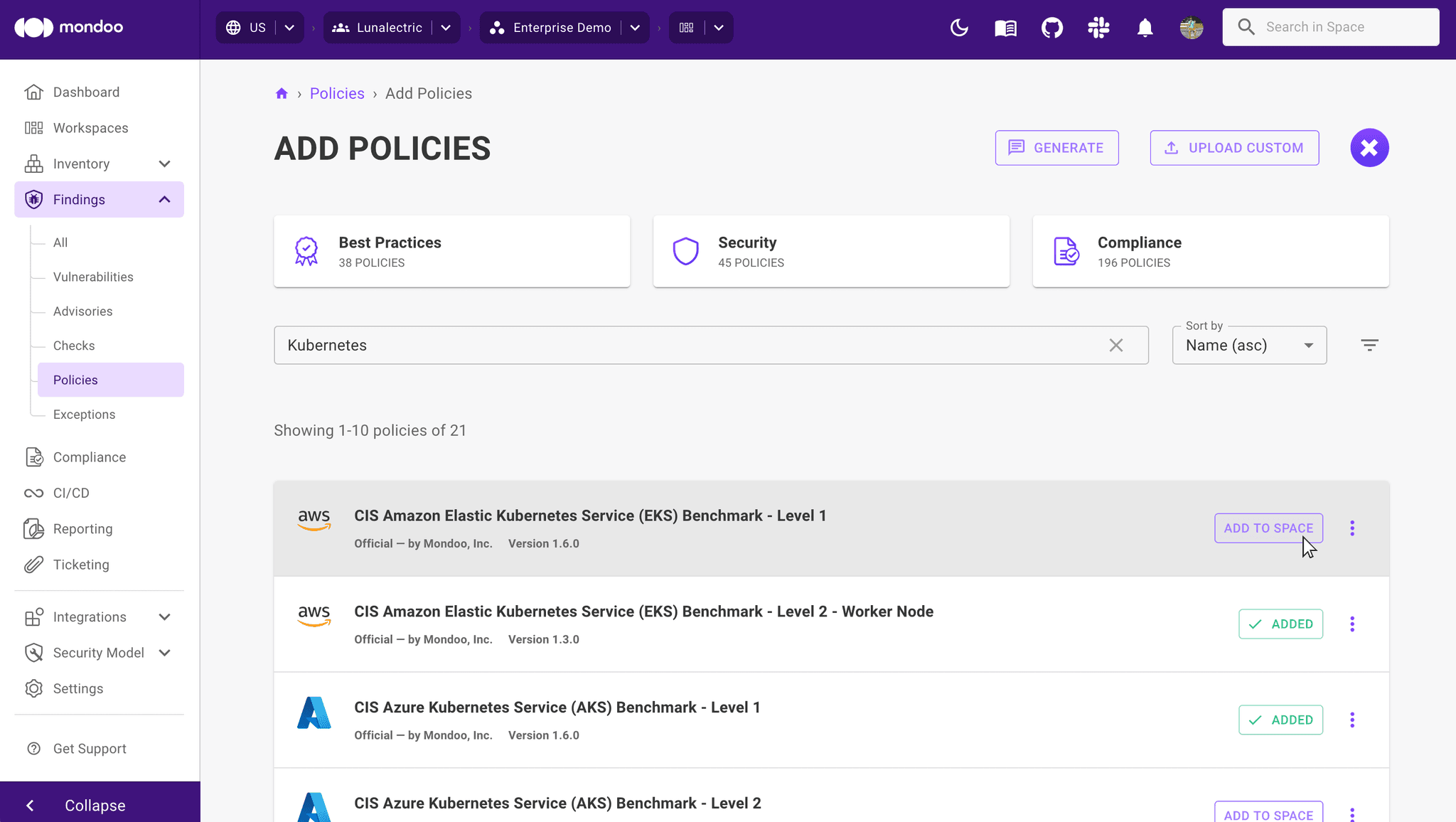Open the Name (asc) sort dropdown
1456x822 pixels.
1248,345
